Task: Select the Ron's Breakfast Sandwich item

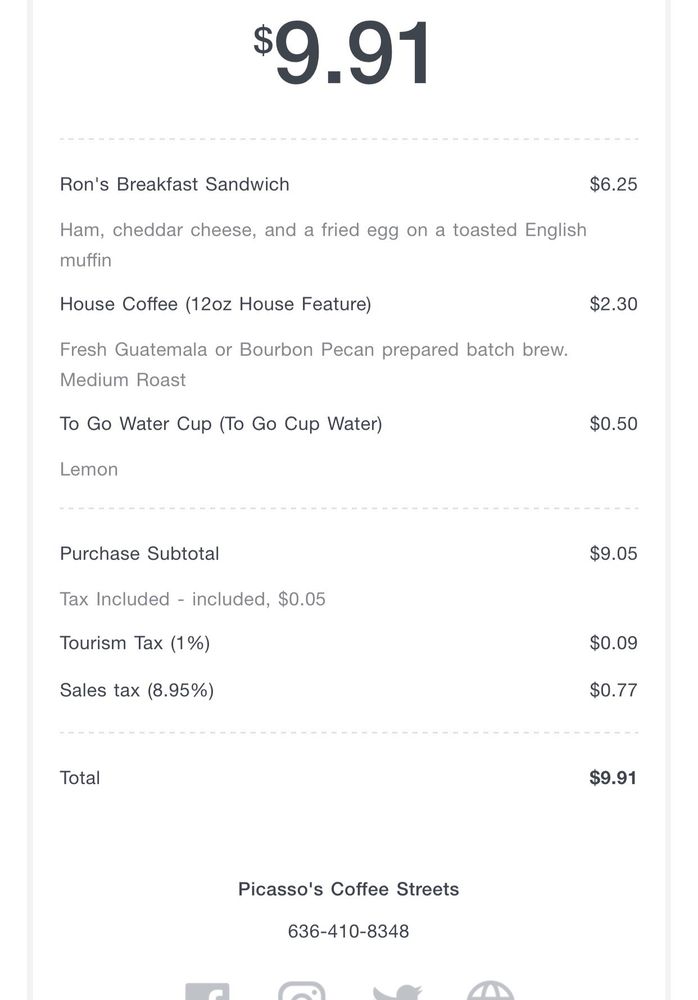Action: (x=175, y=184)
